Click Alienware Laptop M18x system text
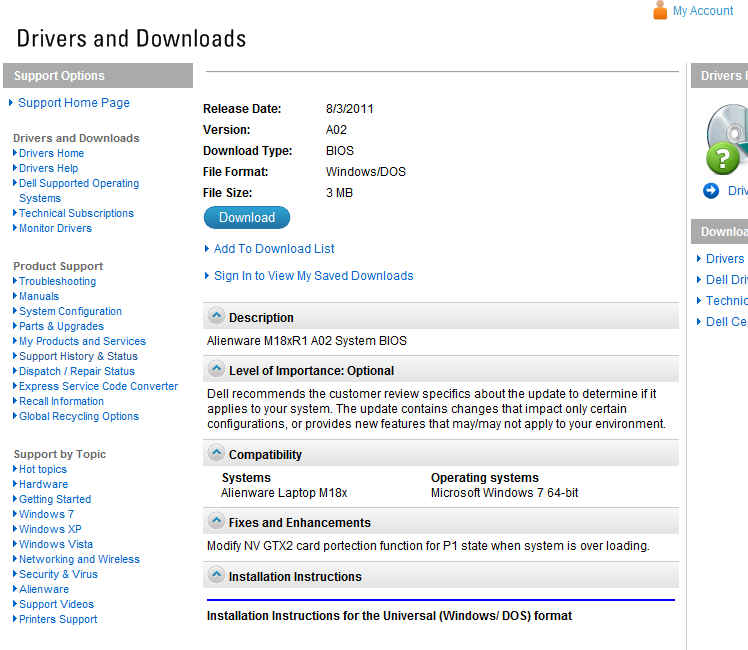Image resolution: width=748 pixels, height=650 pixels. (284, 493)
